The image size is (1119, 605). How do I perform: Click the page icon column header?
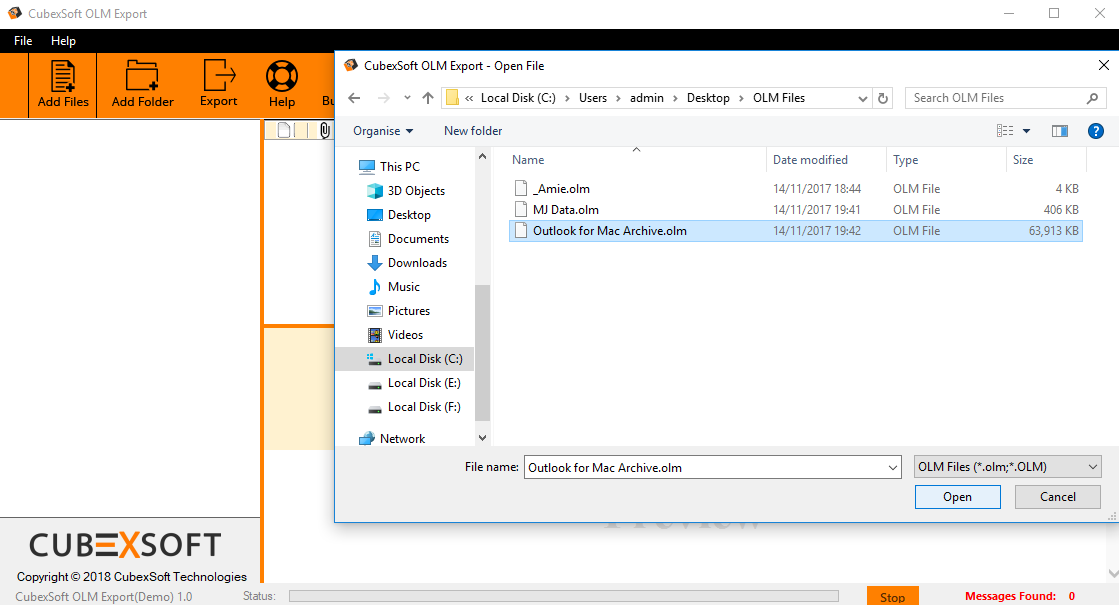[284, 131]
